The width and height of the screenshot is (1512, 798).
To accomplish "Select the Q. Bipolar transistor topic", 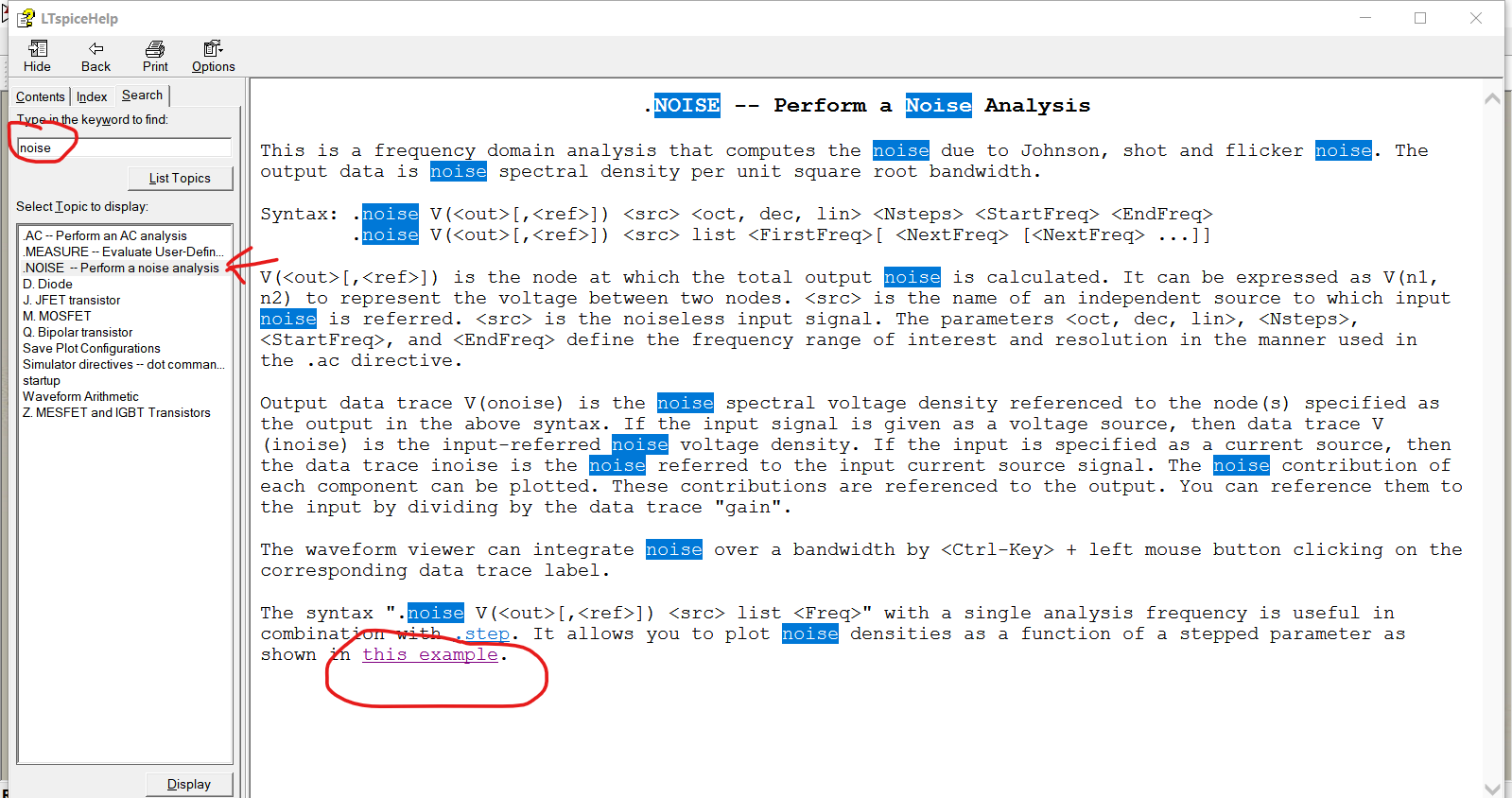I will (x=78, y=332).
